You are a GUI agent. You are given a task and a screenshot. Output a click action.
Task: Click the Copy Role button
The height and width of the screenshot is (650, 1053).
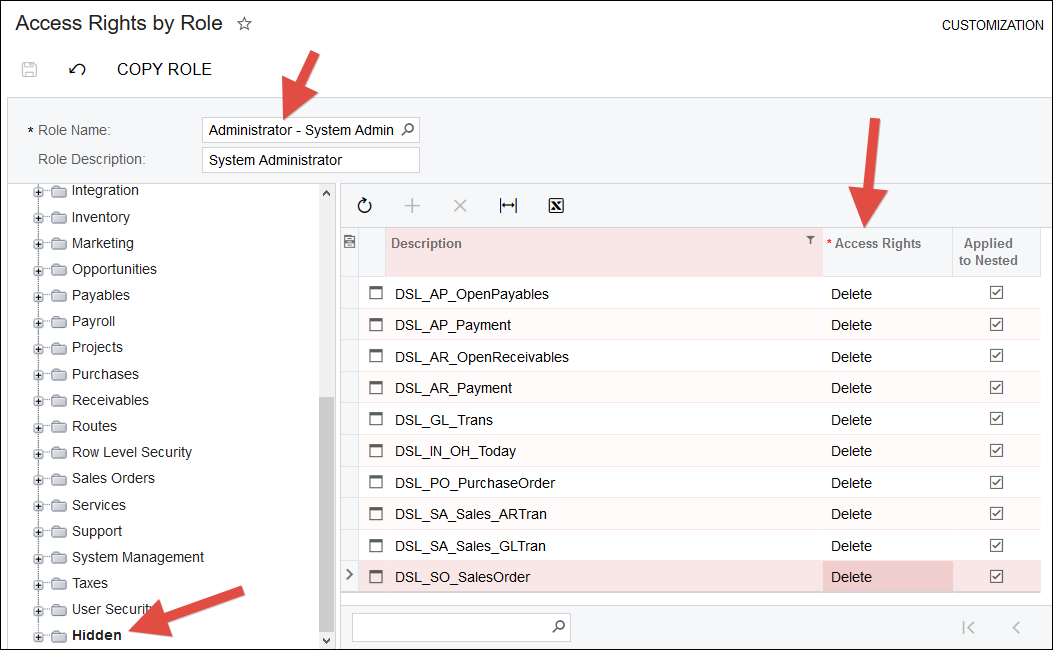pyautogui.click(x=164, y=69)
